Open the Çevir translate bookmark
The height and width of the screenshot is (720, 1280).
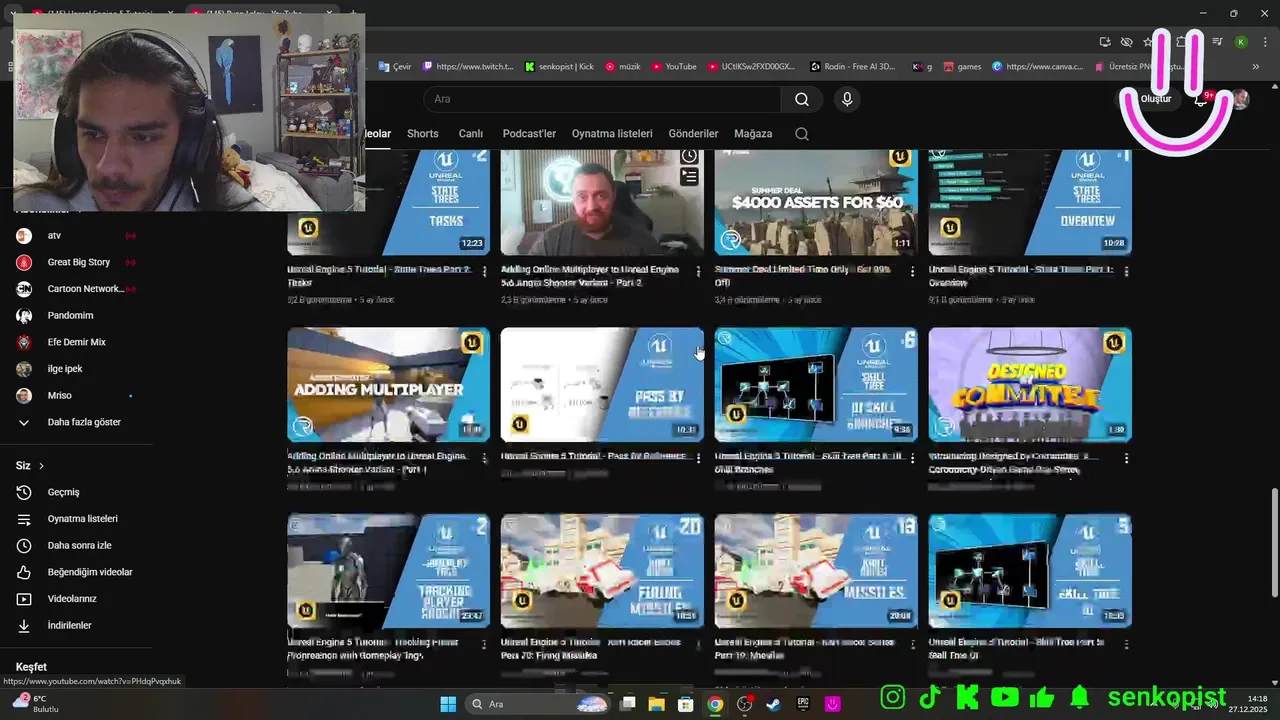[x=394, y=67]
